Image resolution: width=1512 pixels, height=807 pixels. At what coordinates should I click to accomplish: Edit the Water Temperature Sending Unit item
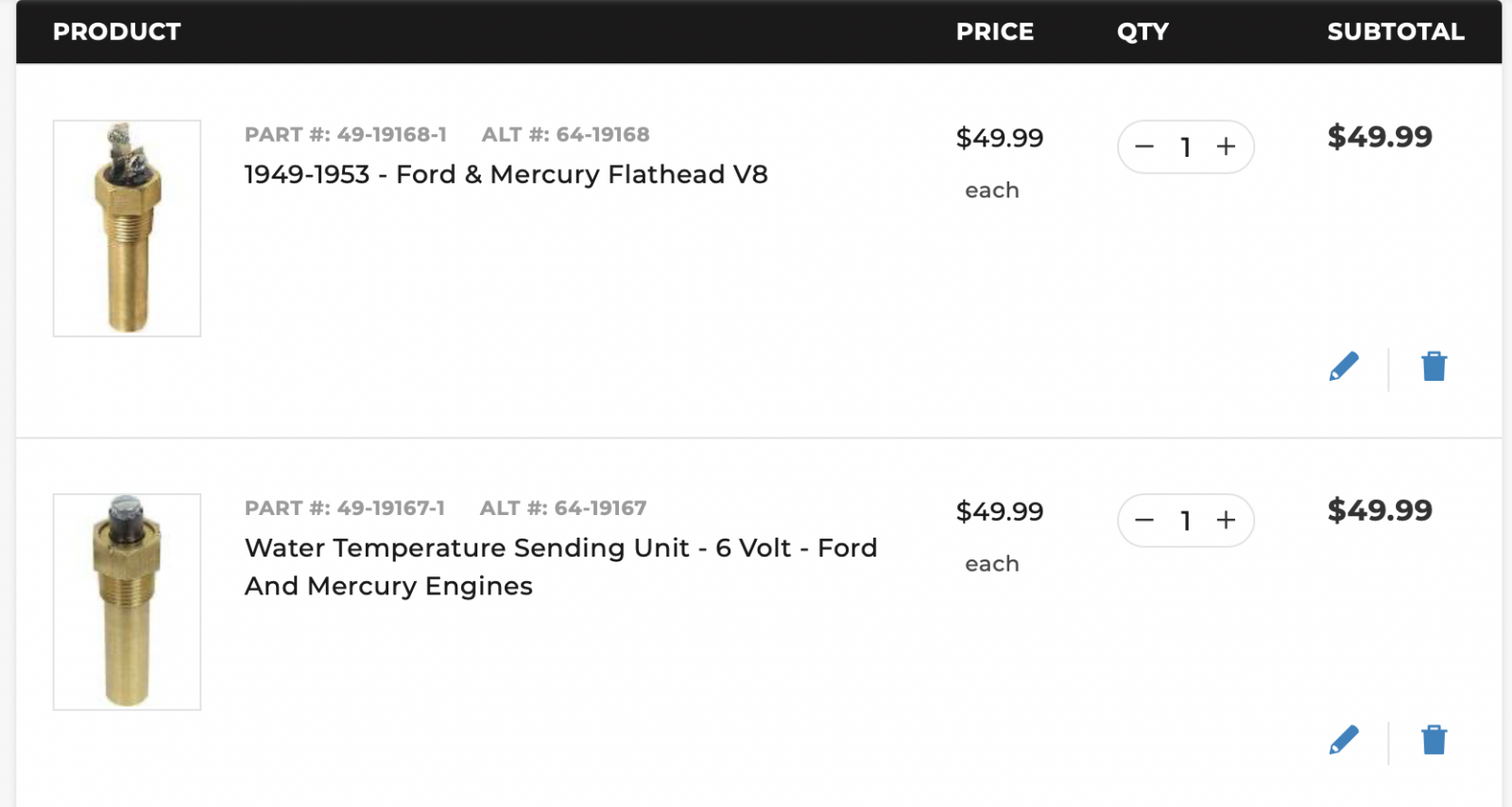tap(1344, 740)
